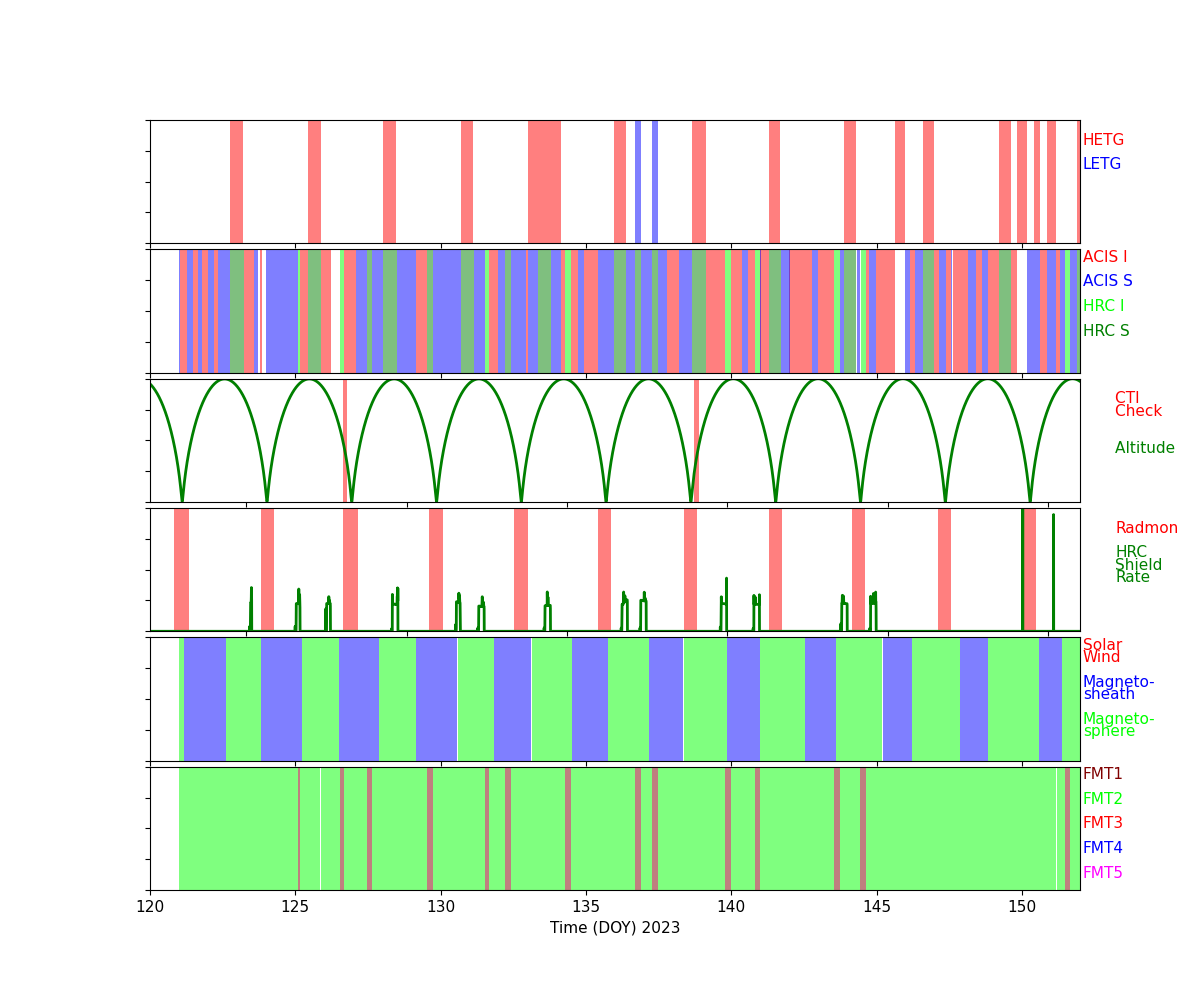Click the FMT5 legend label
1200x1000 pixels.
click(1102, 874)
